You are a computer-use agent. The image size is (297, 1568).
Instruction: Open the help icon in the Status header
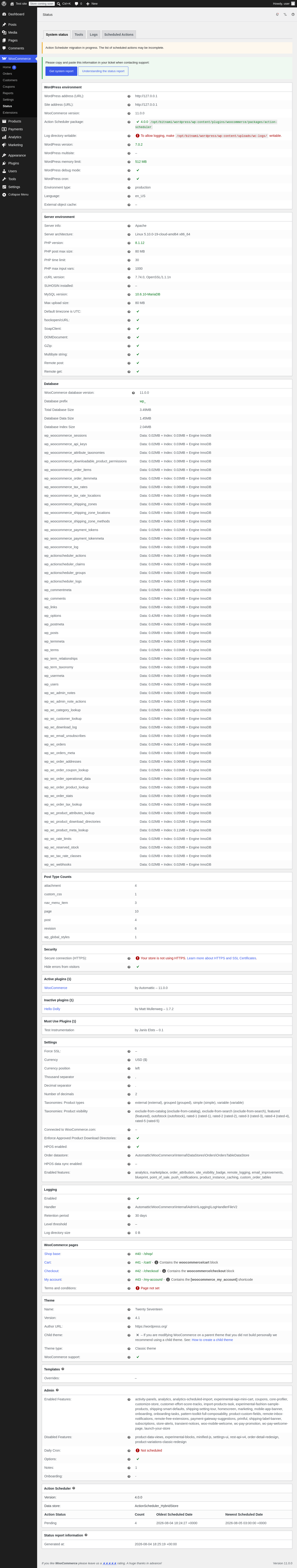click(293, 15)
